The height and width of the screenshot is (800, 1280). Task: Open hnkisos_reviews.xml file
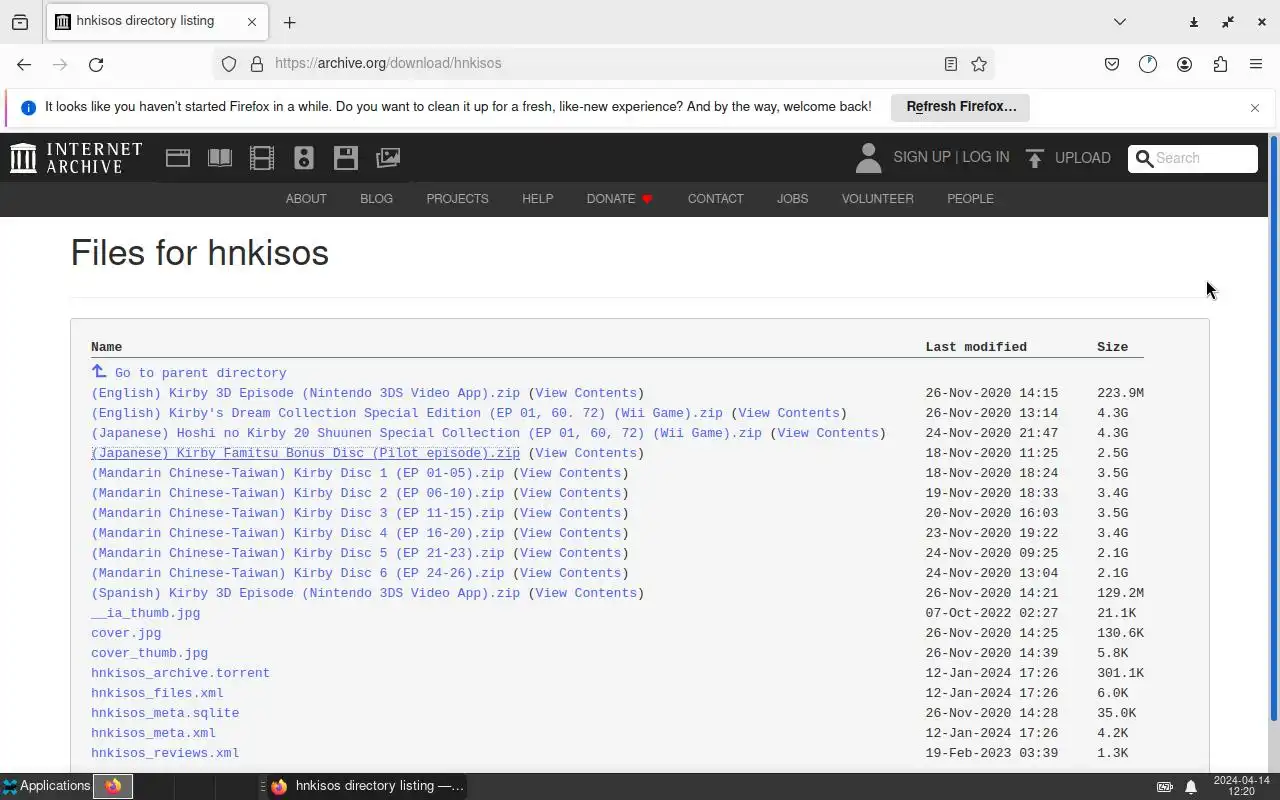point(165,753)
